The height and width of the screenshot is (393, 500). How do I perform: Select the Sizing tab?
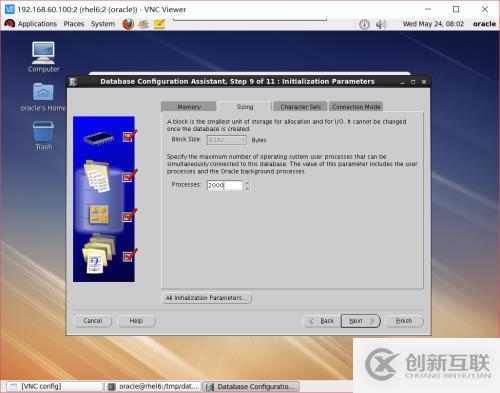[x=245, y=107]
